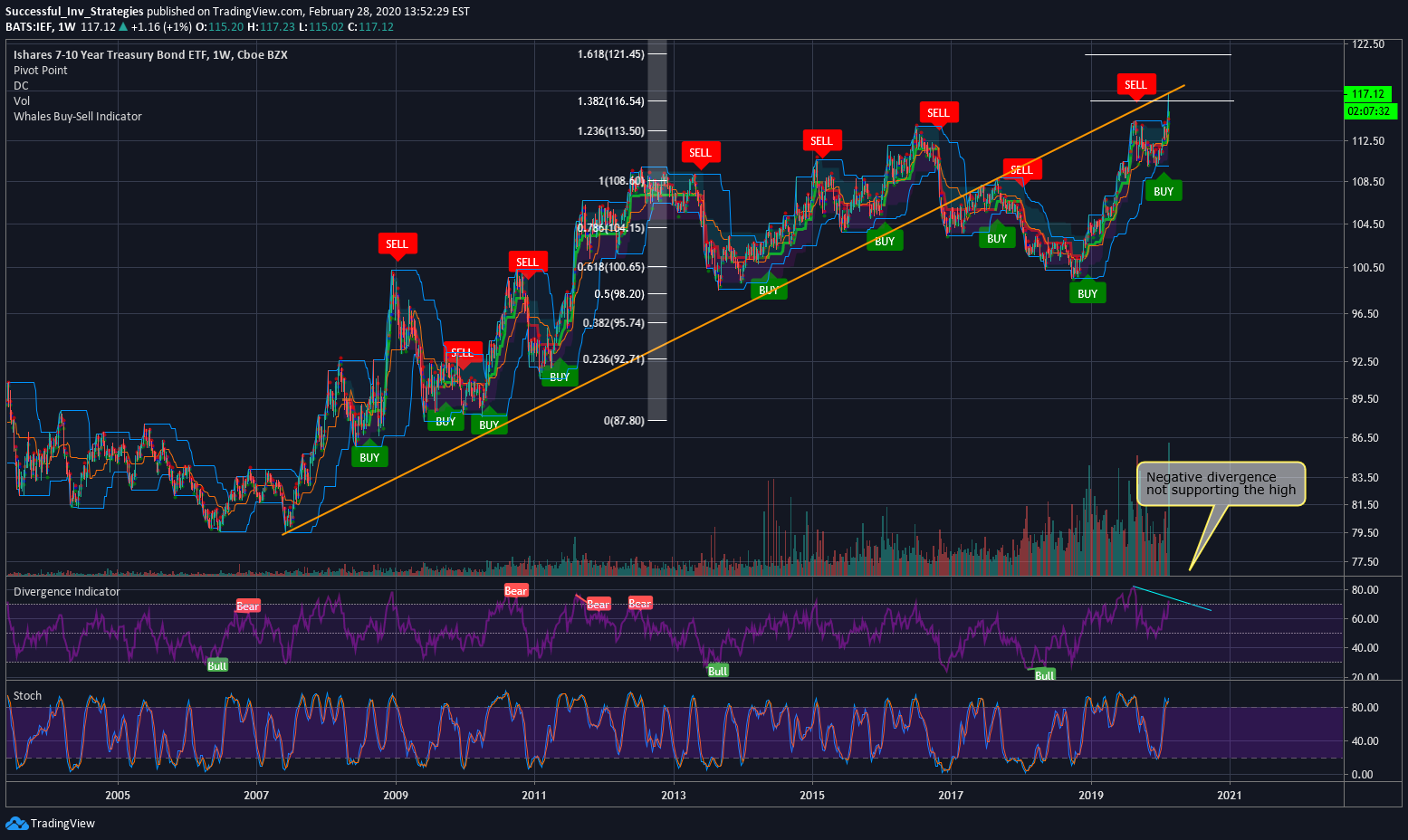
Task: Click the green 117.12 current price tag
Action: [1367, 94]
